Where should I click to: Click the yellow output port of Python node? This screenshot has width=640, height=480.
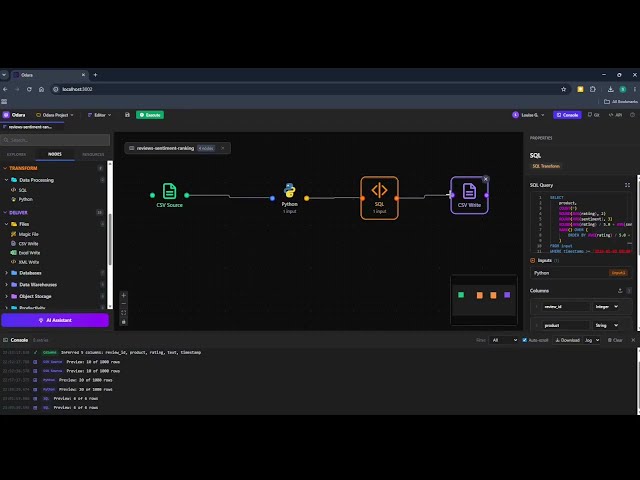coord(307,198)
